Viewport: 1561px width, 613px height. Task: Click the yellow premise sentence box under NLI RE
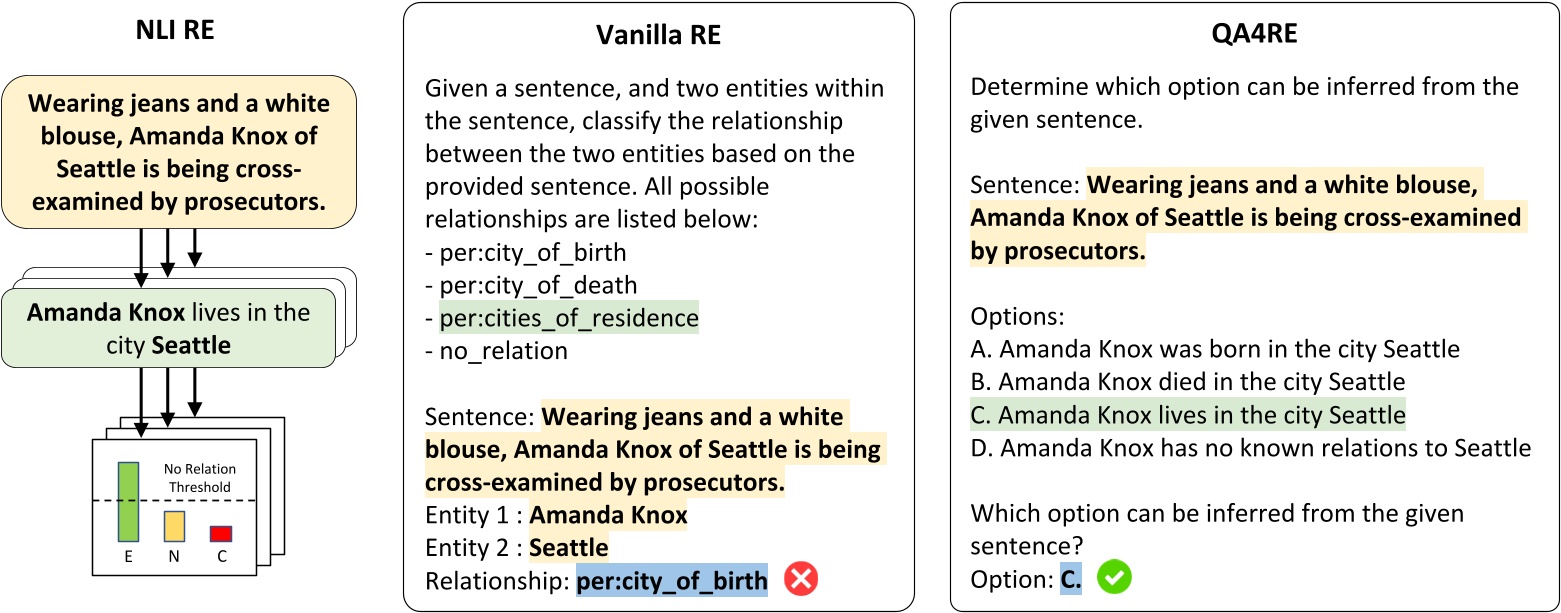179,150
